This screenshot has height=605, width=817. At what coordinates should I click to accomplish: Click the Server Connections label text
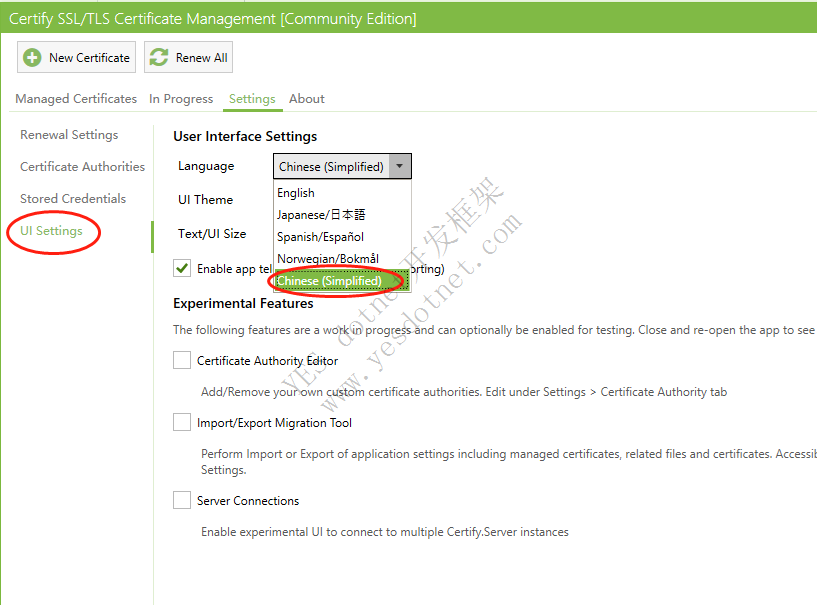(x=248, y=501)
